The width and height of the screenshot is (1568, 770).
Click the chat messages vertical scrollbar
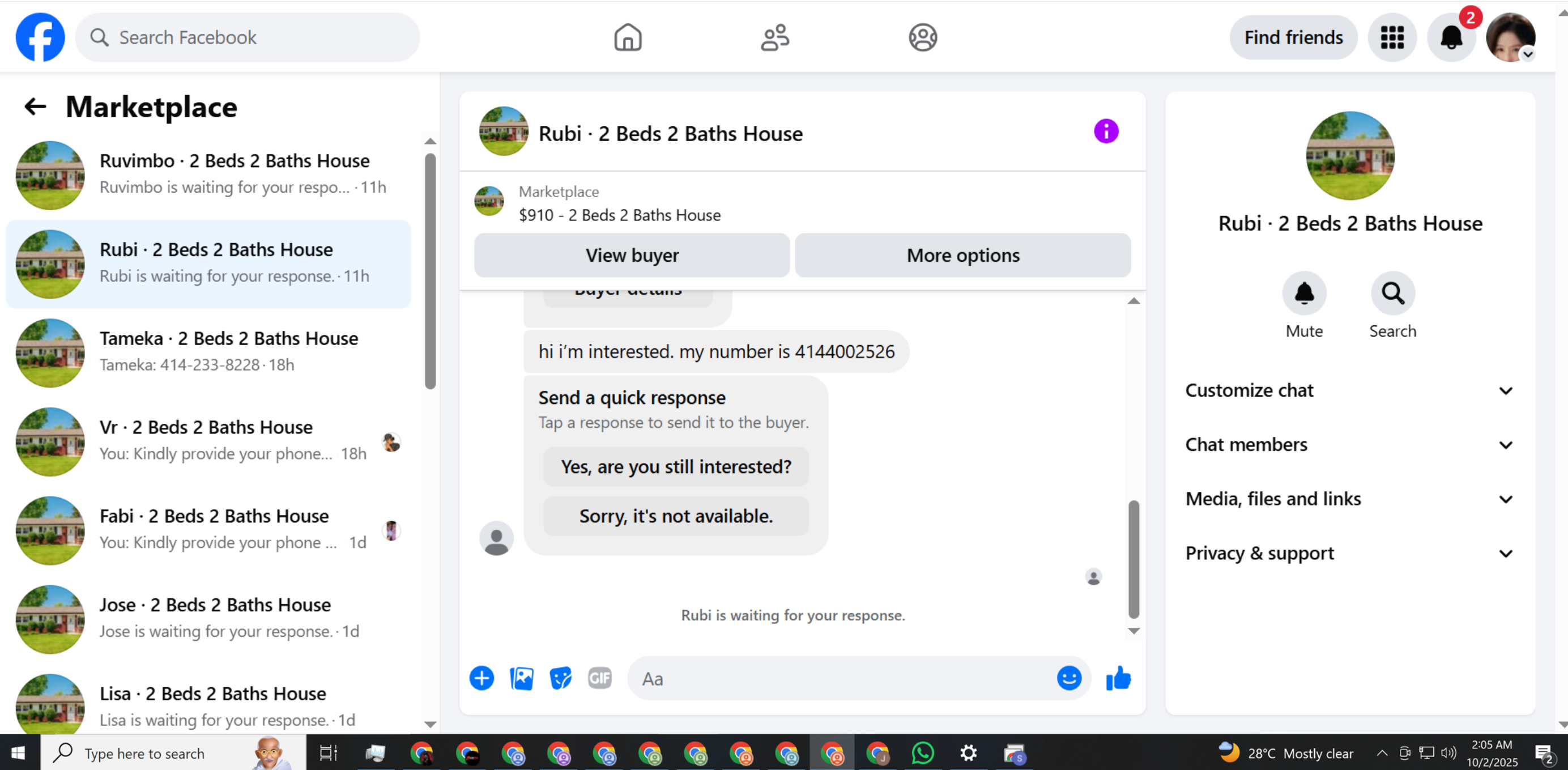1133,559
